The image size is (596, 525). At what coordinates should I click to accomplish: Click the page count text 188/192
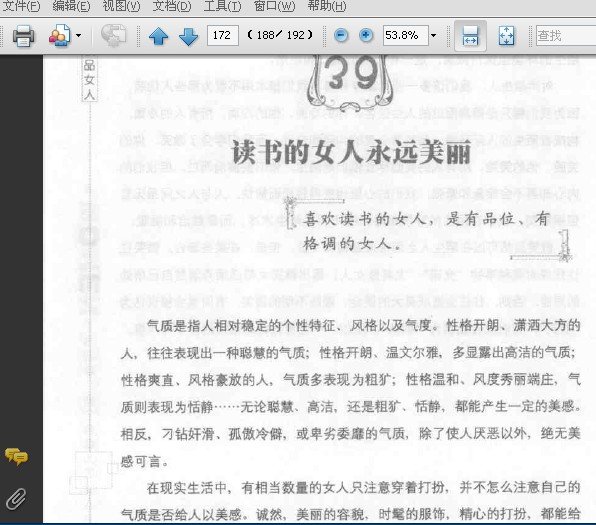point(280,35)
